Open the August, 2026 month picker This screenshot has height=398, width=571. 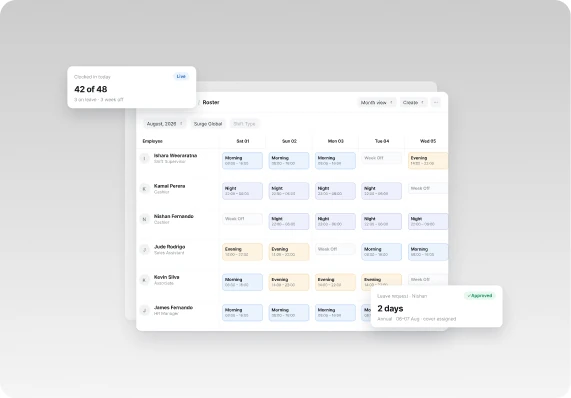click(x=165, y=124)
